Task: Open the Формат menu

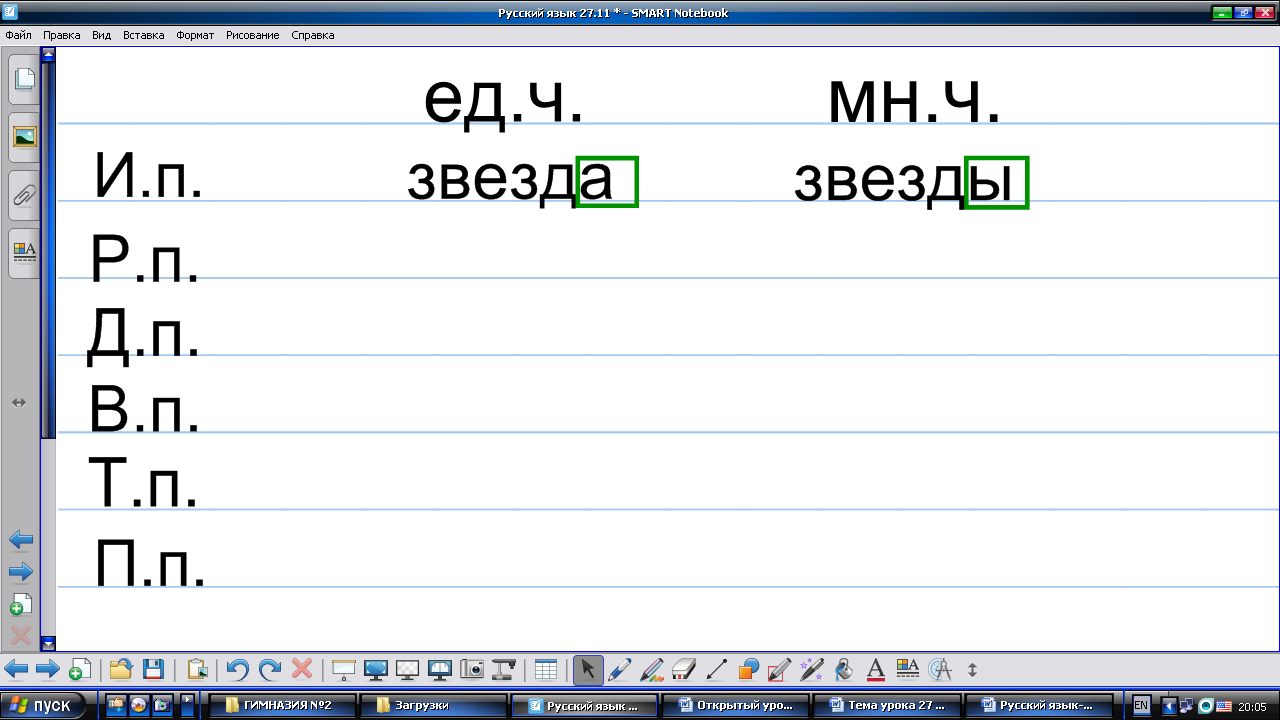Action: point(195,35)
